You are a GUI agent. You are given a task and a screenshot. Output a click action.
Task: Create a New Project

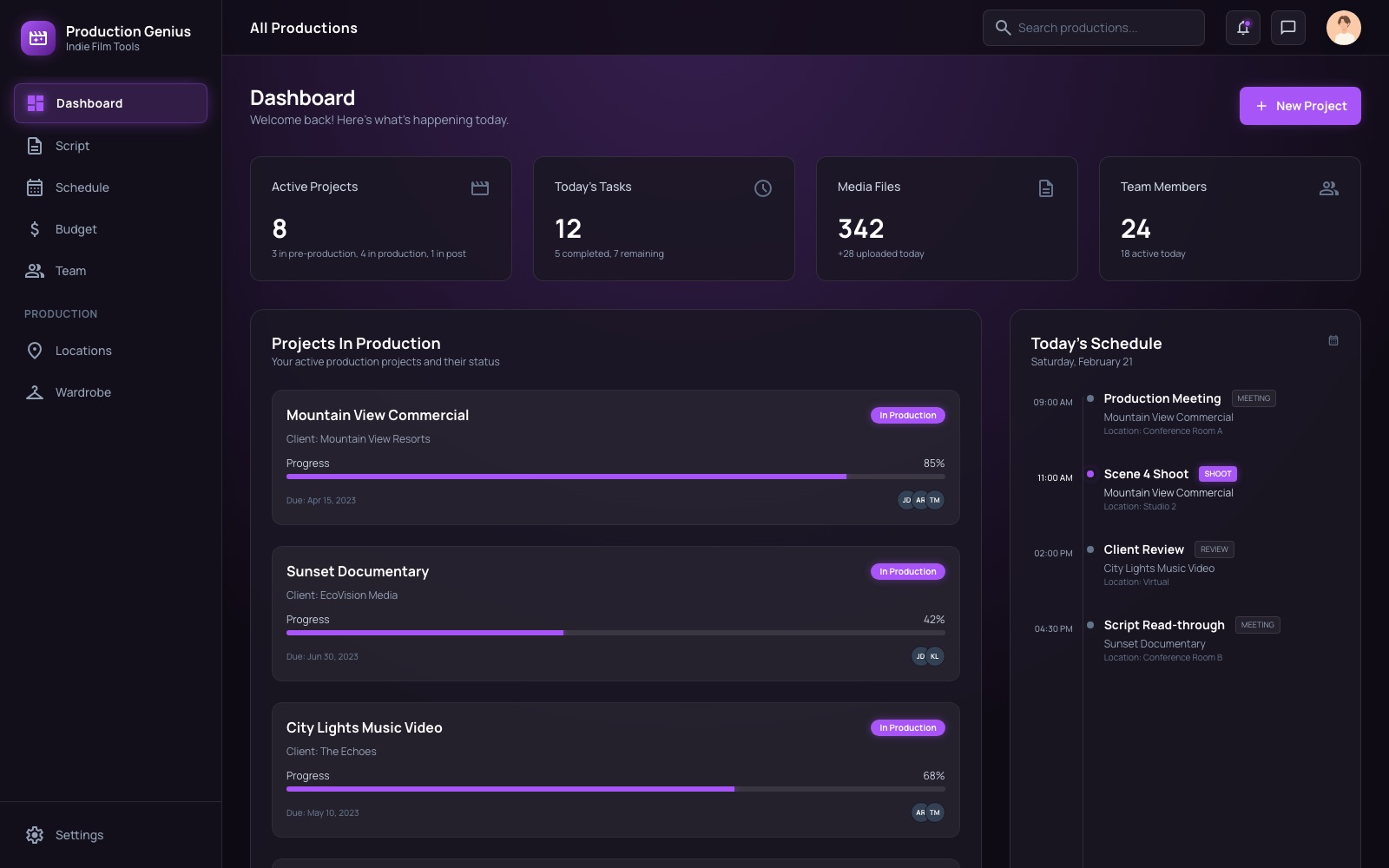(1300, 106)
